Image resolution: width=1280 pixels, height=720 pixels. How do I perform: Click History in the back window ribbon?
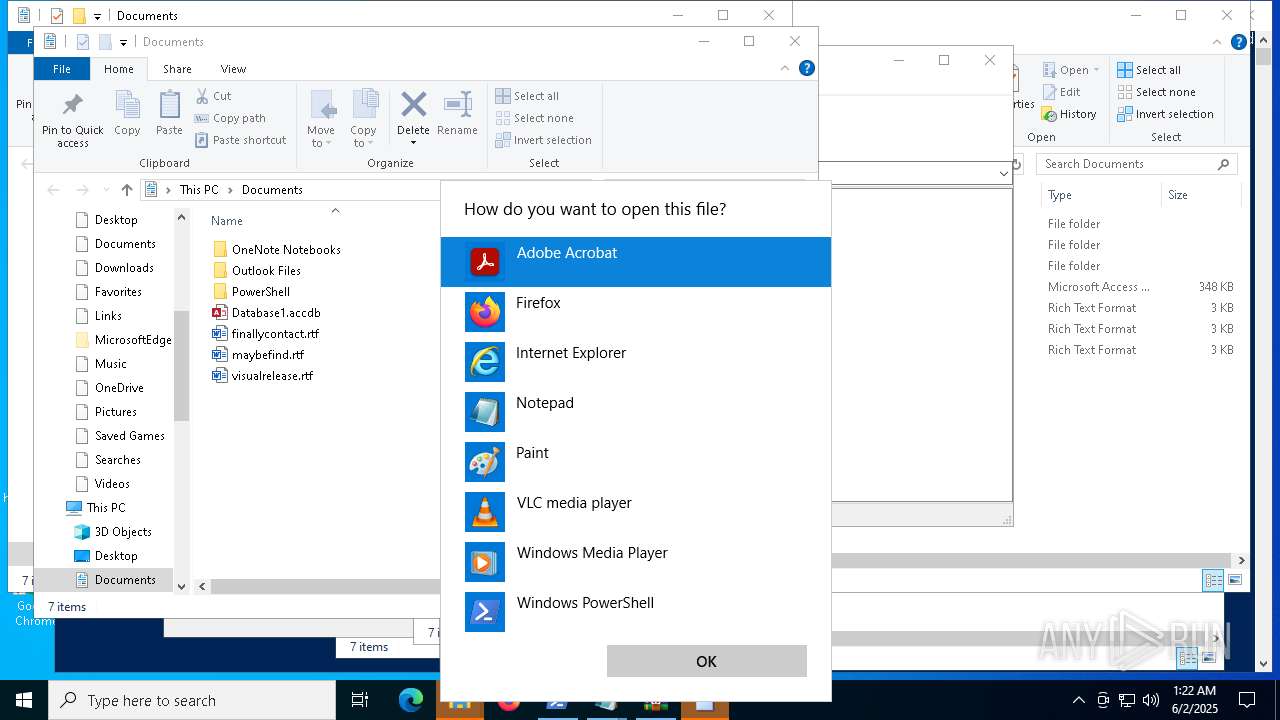[x=1070, y=114]
